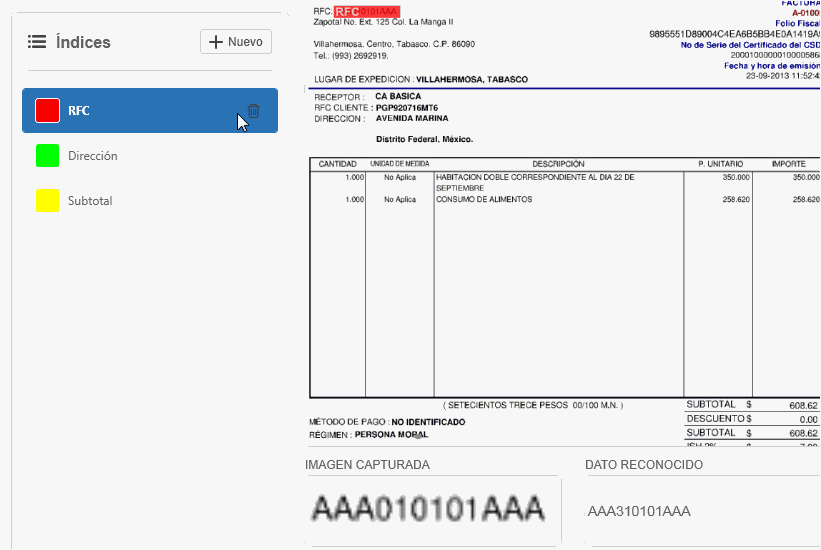The width and height of the screenshot is (821, 550).
Task: Click SETECIENTOS TRECE PESOS amount text
Action: pos(533,405)
